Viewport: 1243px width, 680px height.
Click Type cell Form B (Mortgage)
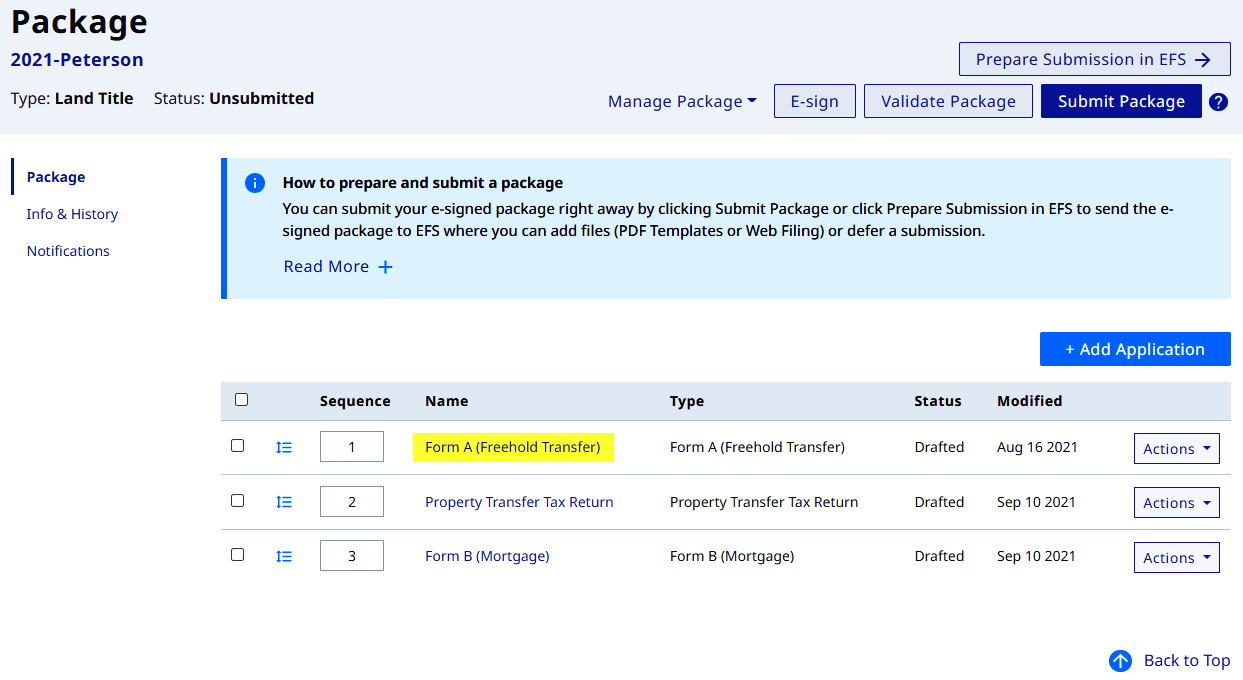coord(732,556)
